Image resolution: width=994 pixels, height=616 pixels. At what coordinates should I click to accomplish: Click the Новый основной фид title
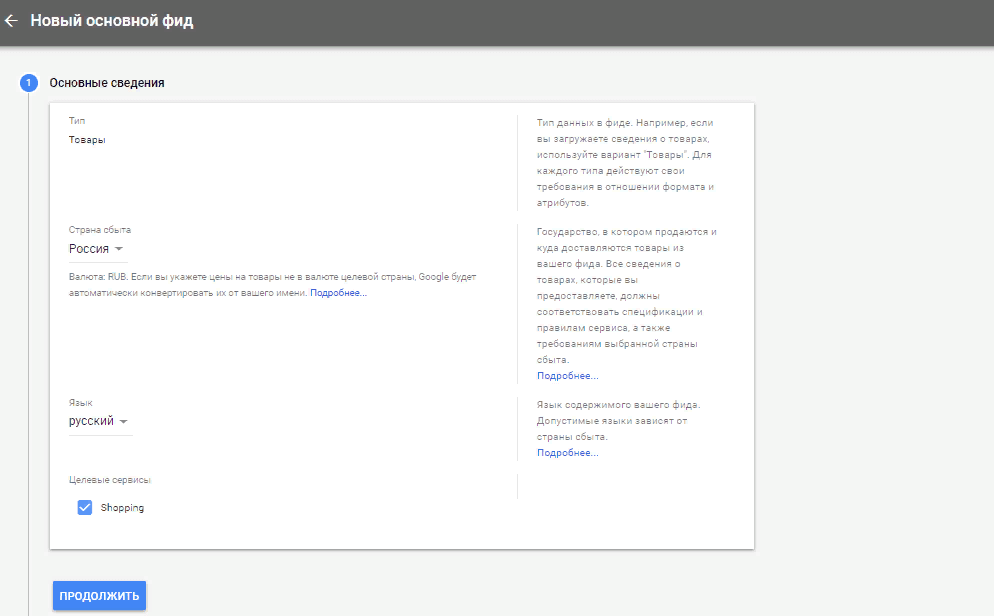pyautogui.click(x=112, y=21)
